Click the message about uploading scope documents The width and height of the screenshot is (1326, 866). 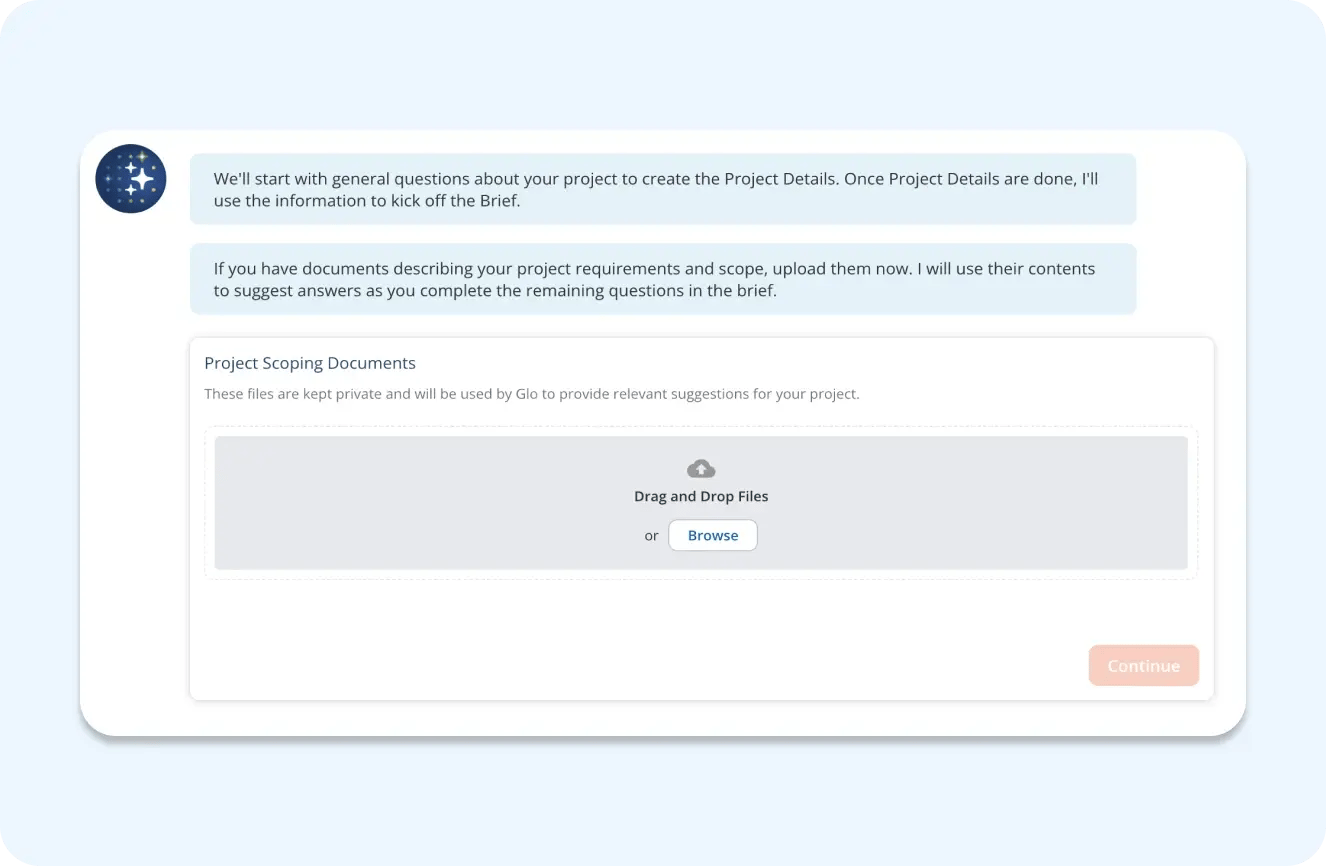[662, 279]
